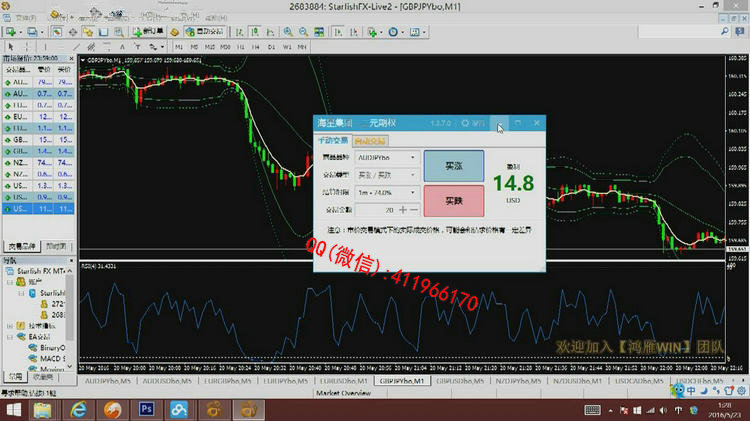Image resolution: width=750 pixels, height=421 pixels.
Task: Select the vertical line drawing tool
Action: (x=45, y=47)
